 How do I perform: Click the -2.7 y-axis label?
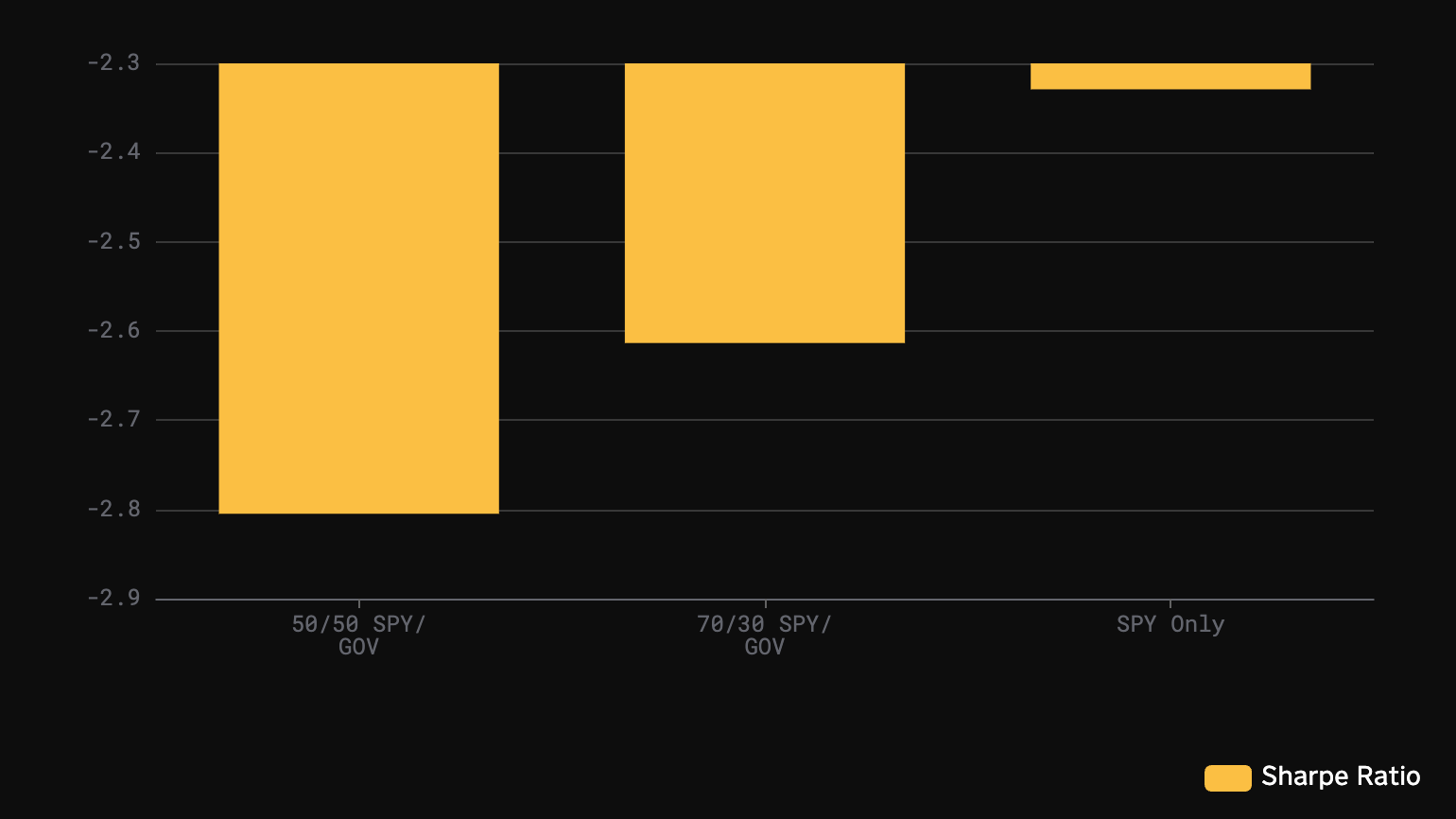[x=113, y=419]
